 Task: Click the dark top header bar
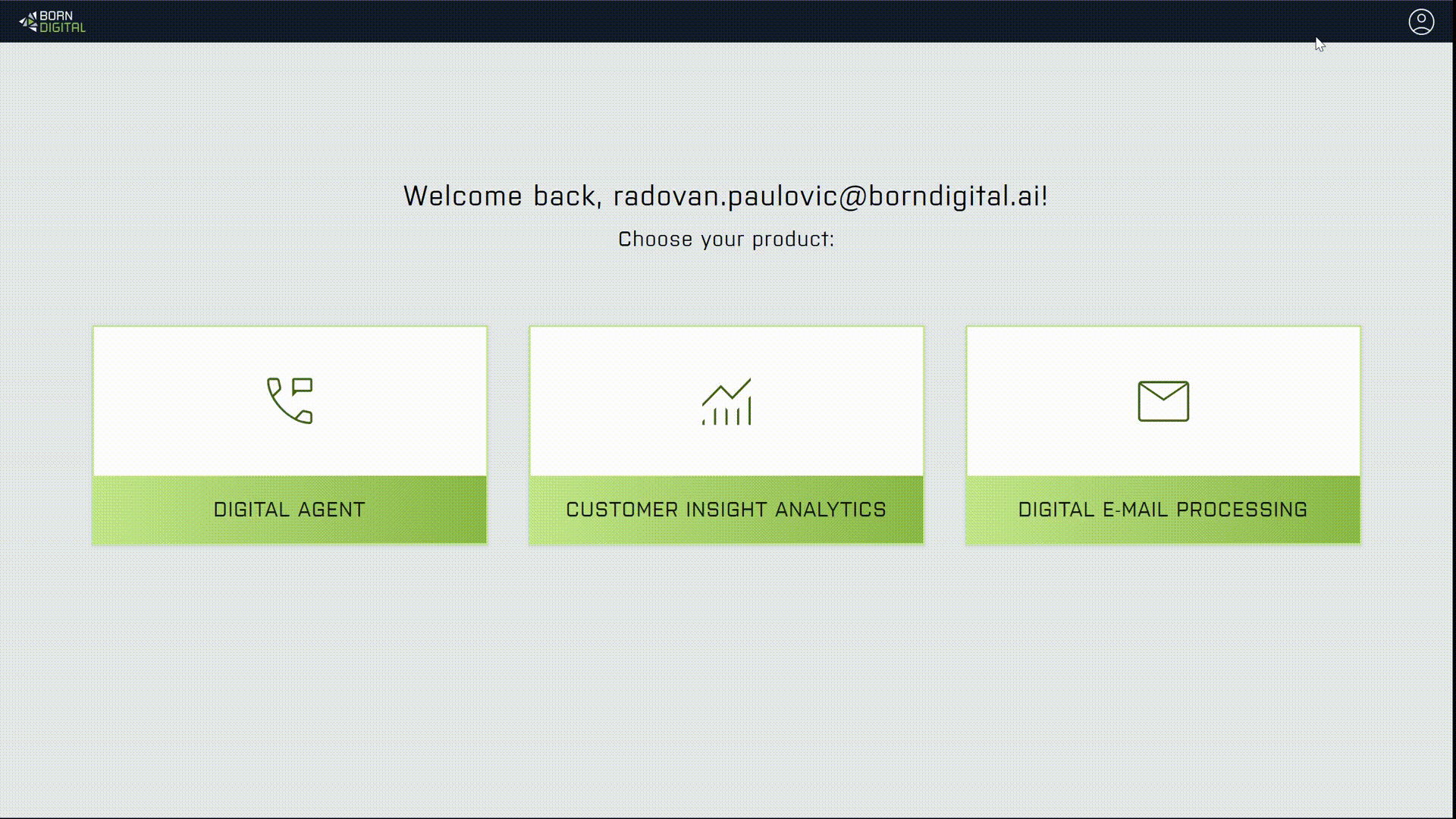click(728, 21)
